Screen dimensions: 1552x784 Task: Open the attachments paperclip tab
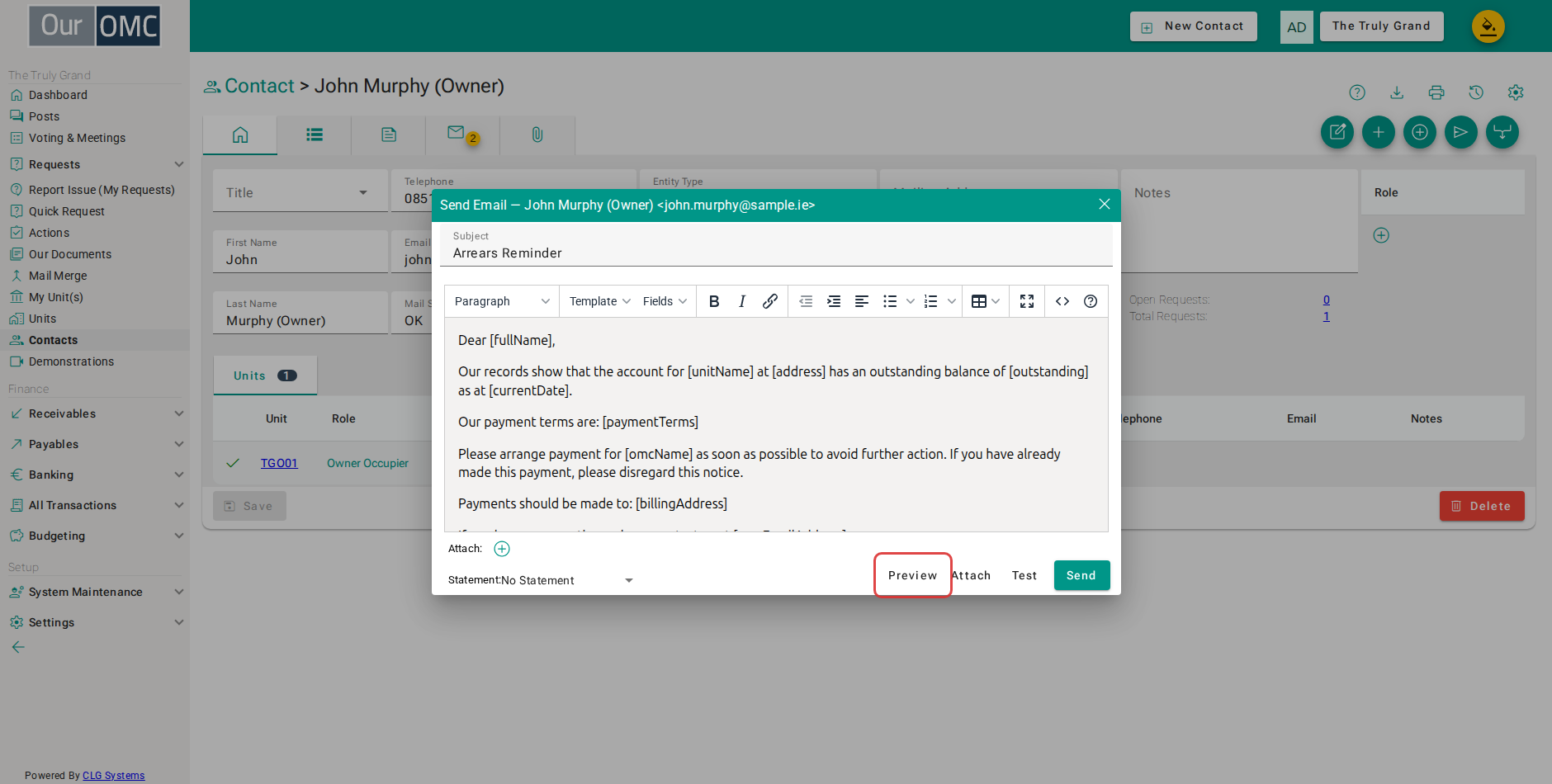click(x=537, y=135)
